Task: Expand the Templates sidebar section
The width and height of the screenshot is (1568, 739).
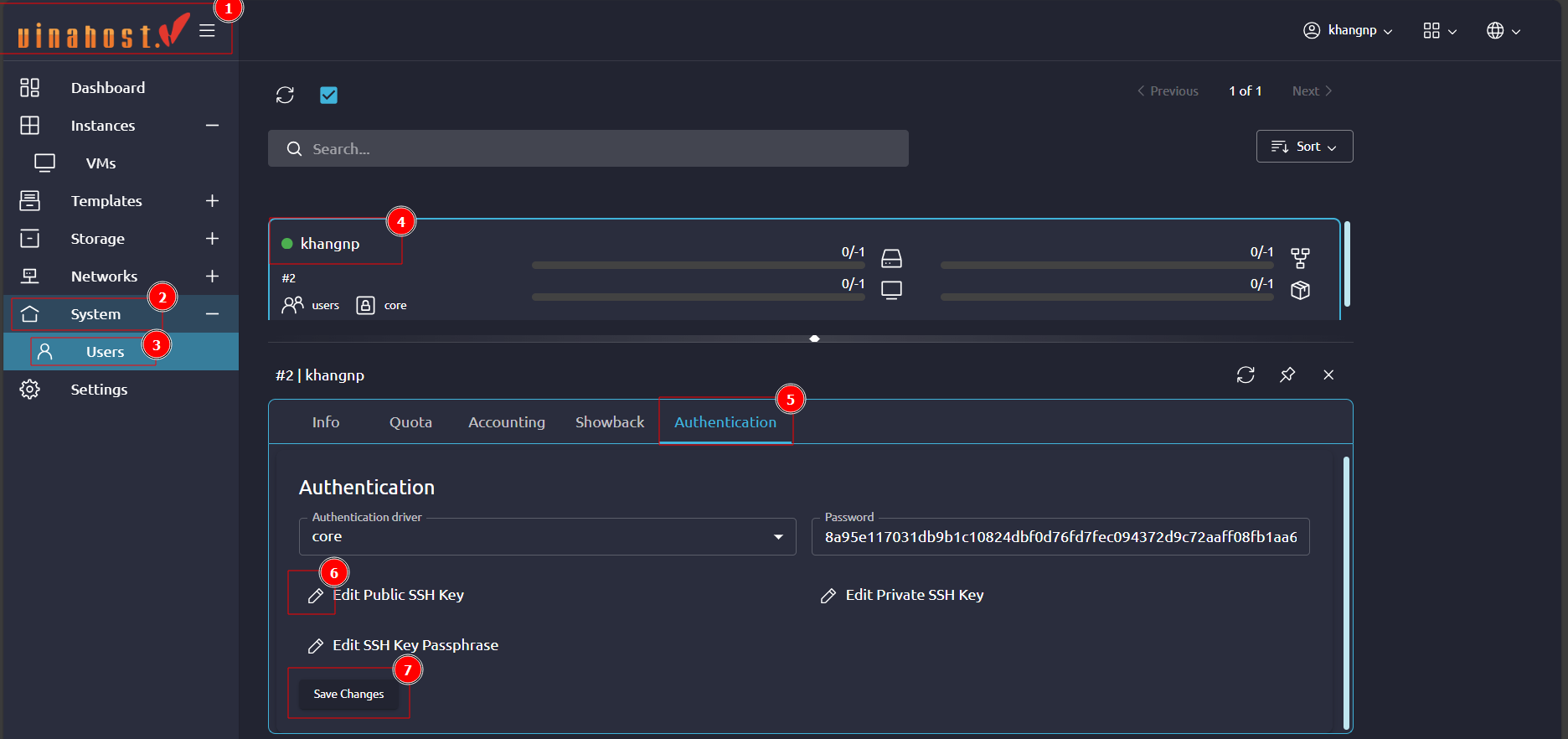Action: (x=212, y=201)
